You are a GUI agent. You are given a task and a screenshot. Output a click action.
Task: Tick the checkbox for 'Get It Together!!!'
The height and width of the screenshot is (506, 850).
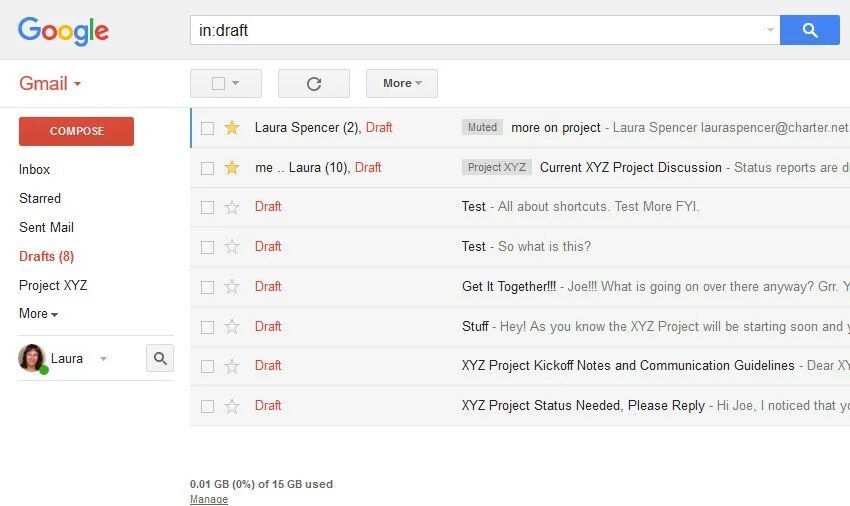pyautogui.click(x=207, y=287)
